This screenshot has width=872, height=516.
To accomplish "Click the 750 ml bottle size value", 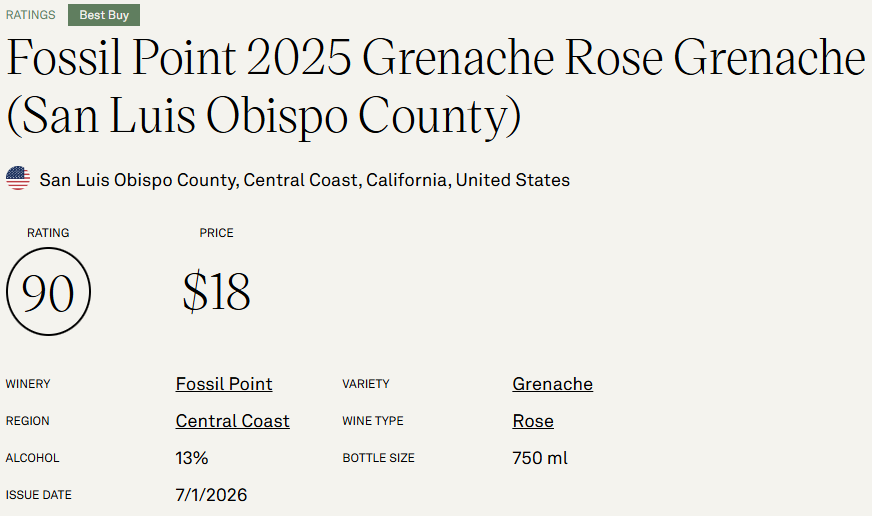I will (x=540, y=458).
